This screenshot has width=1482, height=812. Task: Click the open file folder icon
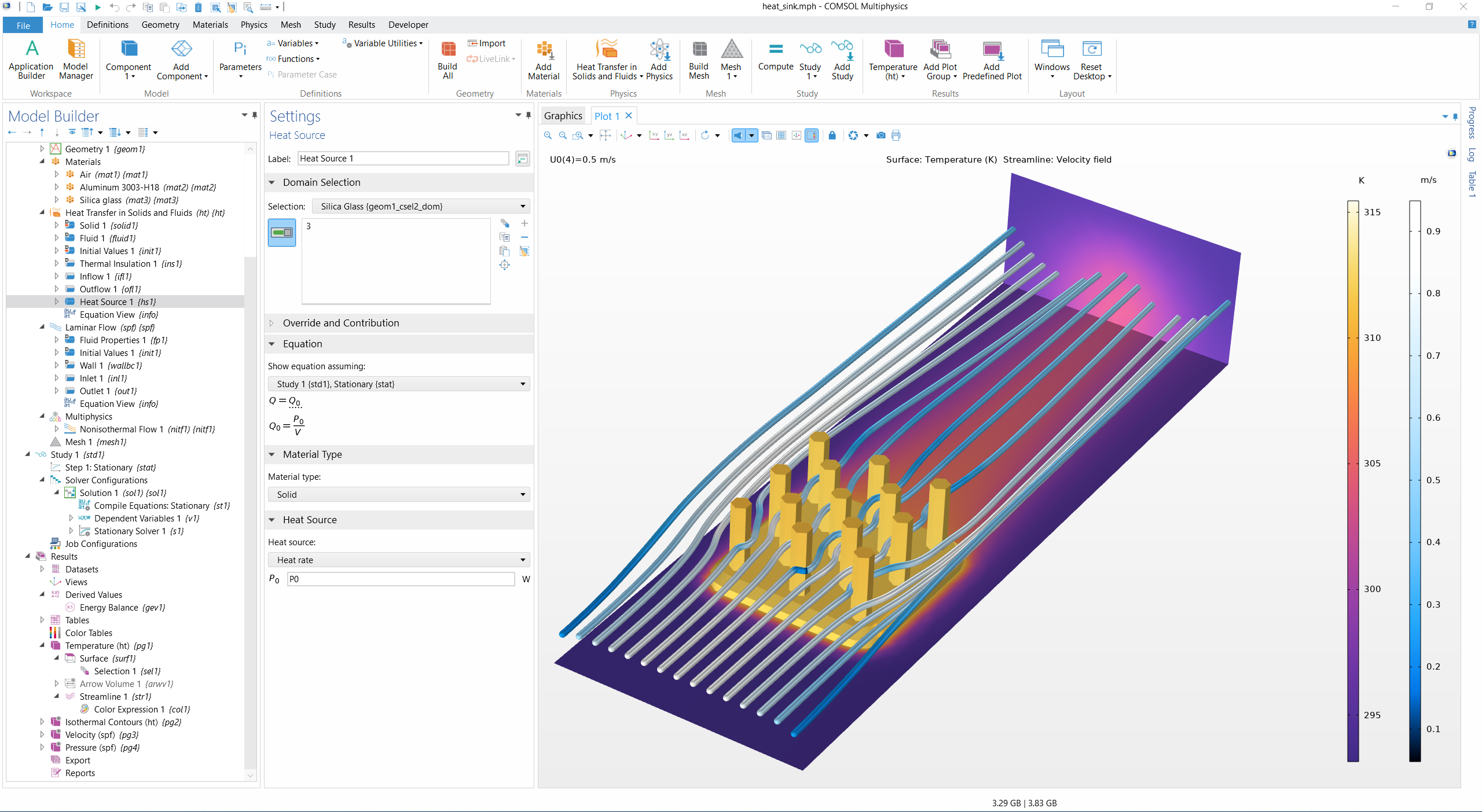click(x=47, y=7)
